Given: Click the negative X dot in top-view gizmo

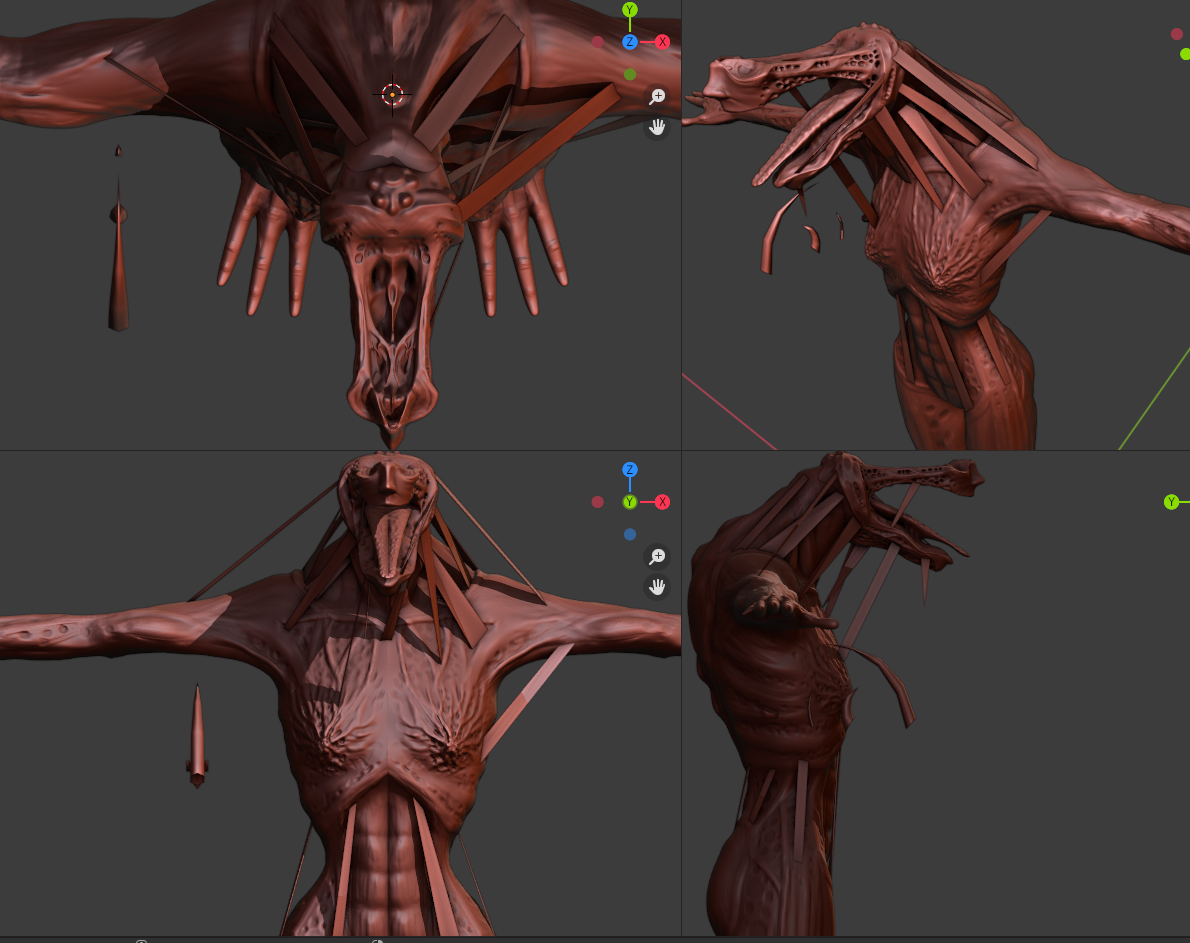Looking at the screenshot, I should pos(597,42).
